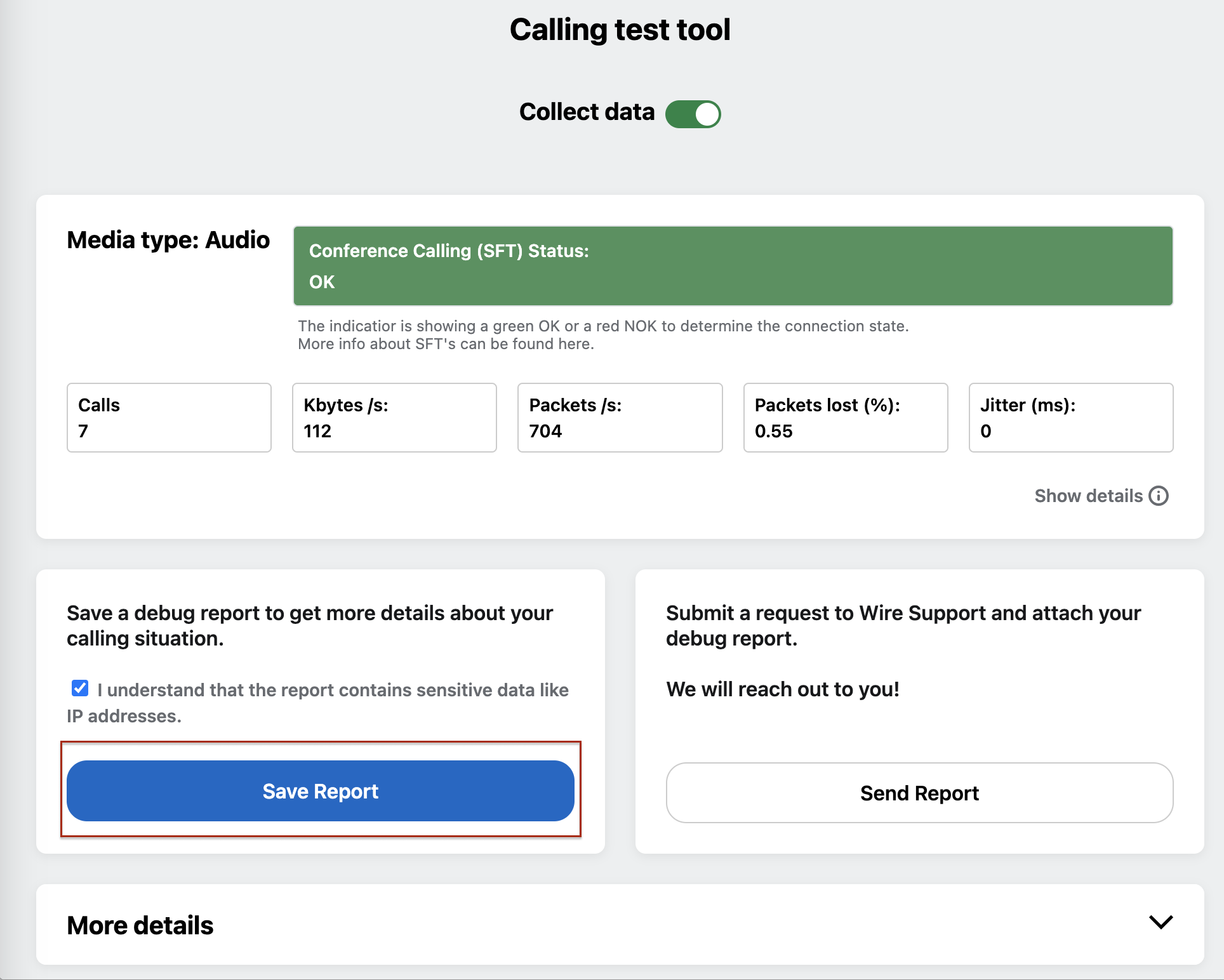Click the Media type: Audio label
This screenshot has height=980, width=1224.
click(x=168, y=240)
